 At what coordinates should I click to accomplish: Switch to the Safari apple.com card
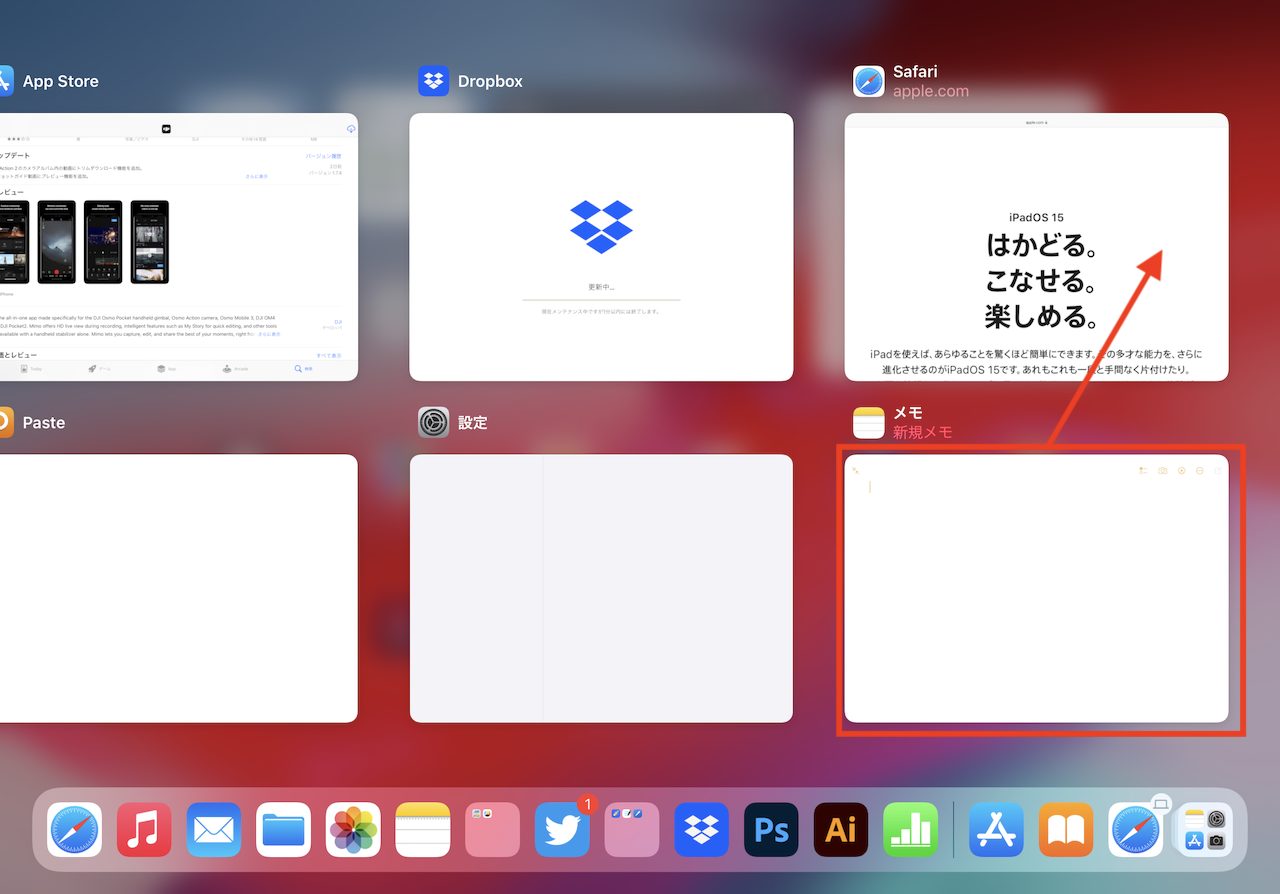(1036, 247)
